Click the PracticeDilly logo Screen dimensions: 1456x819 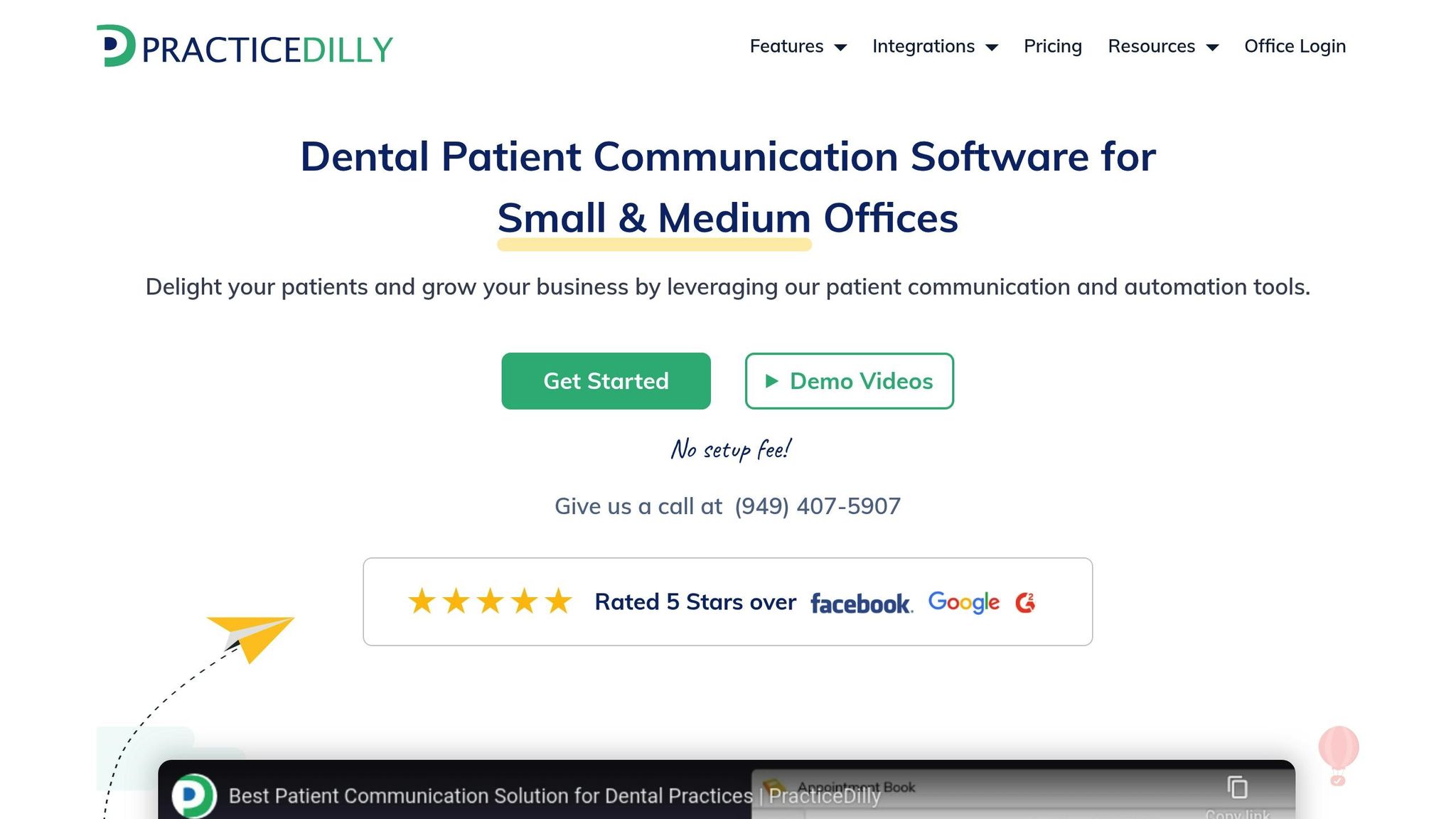(x=245, y=46)
